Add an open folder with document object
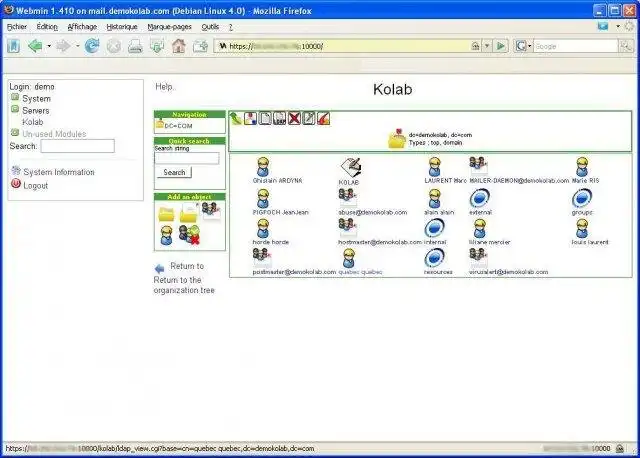This screenshot has height=458, width=640. [189, 213]
